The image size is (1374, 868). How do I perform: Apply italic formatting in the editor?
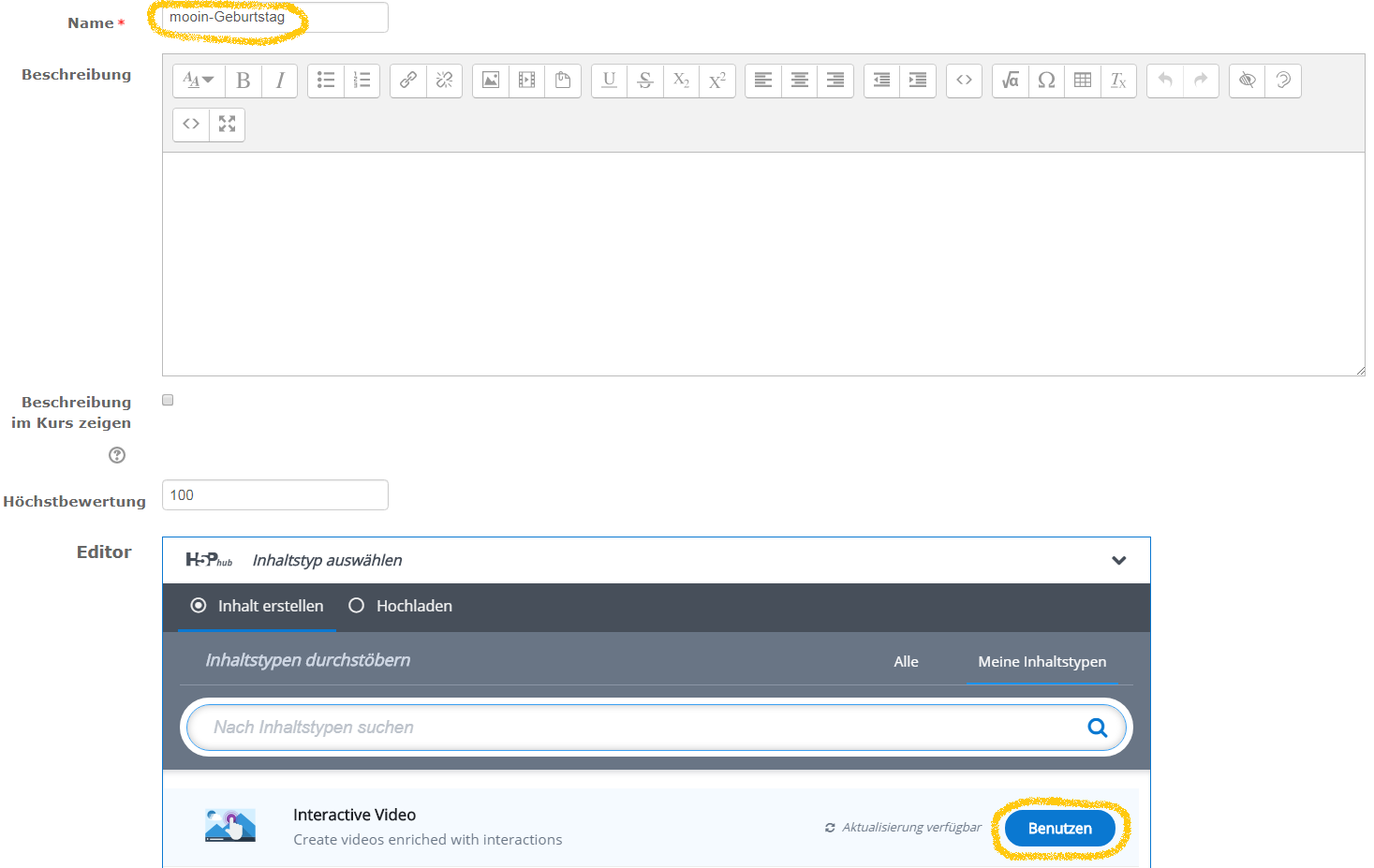(279, 81)
